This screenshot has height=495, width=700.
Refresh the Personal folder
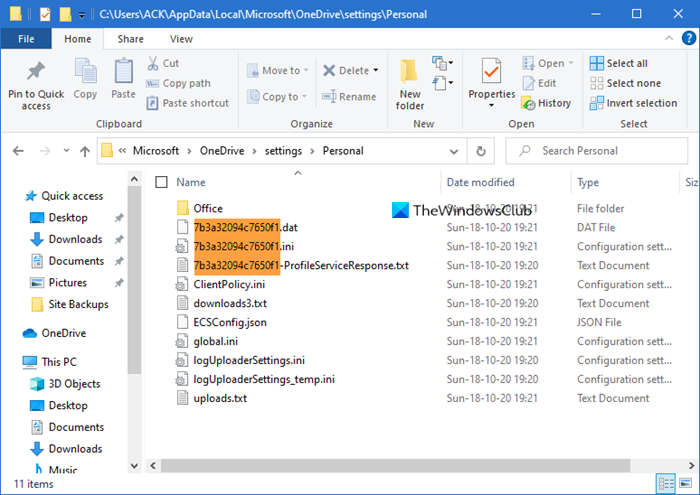[481, 151]
